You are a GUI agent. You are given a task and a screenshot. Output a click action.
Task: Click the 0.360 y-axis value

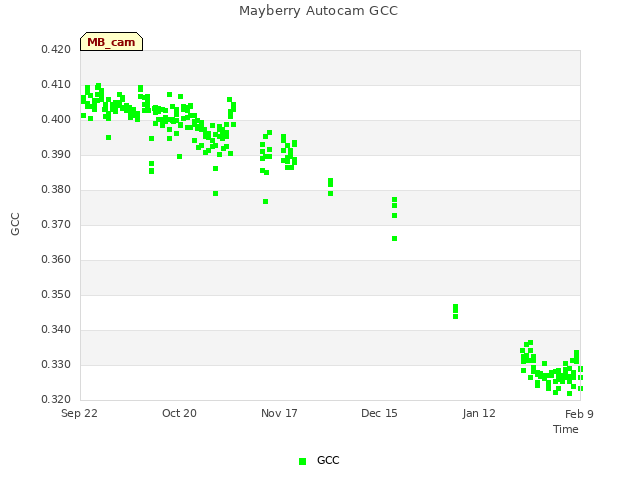click(x=56, y=260)
